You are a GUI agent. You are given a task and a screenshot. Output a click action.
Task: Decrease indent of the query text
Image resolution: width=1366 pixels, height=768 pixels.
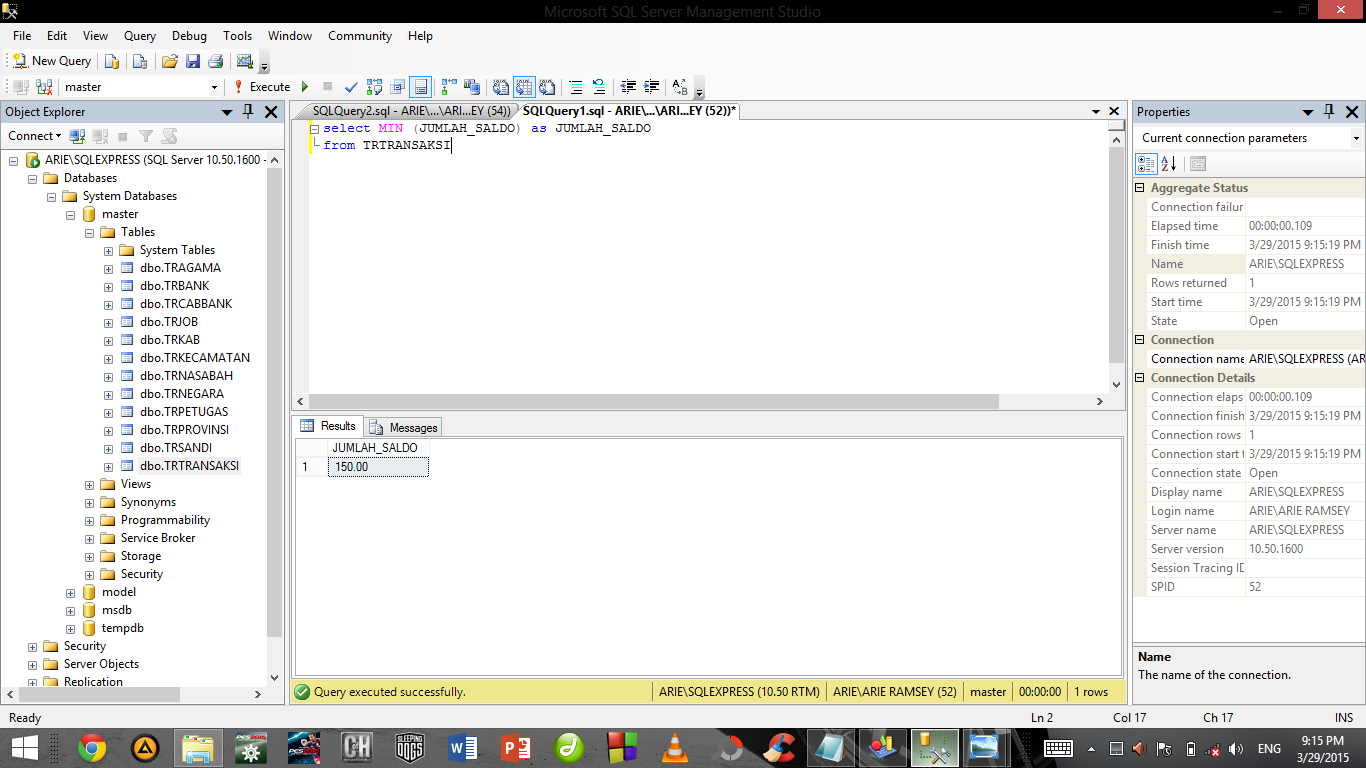point(628,87)
